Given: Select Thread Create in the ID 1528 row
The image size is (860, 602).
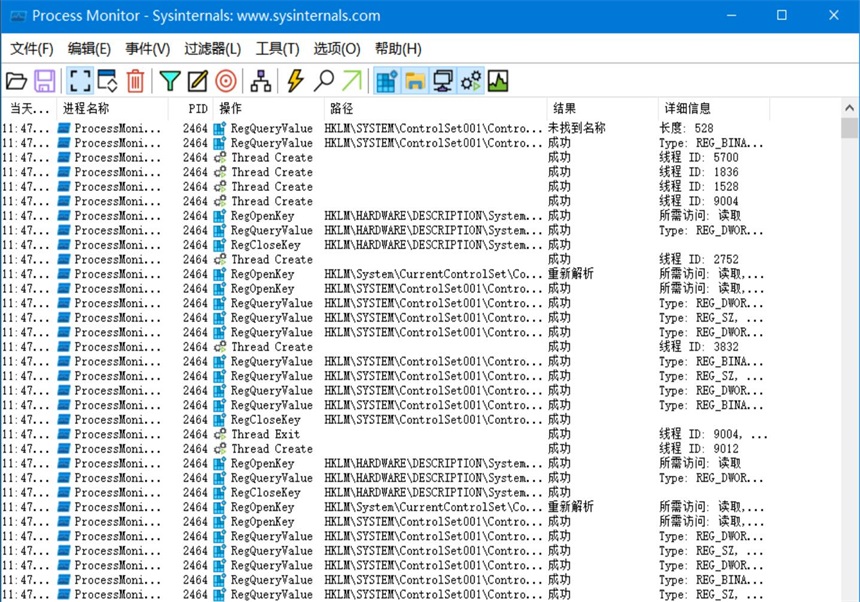Looking at the screenshot, I should pyautogui.click(x=272, y=186).
